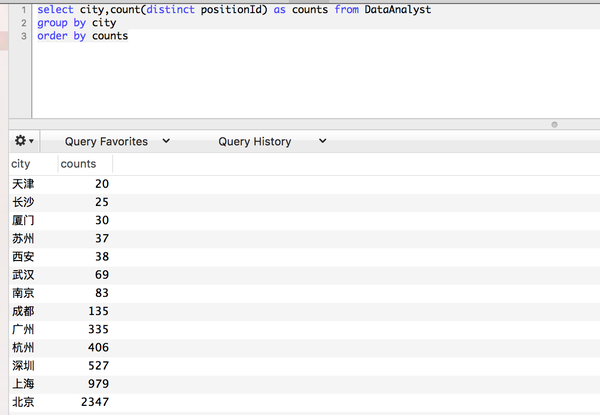Click the small round pane resize handle
This screenshot has height=415, width=600.
[553, 124]
